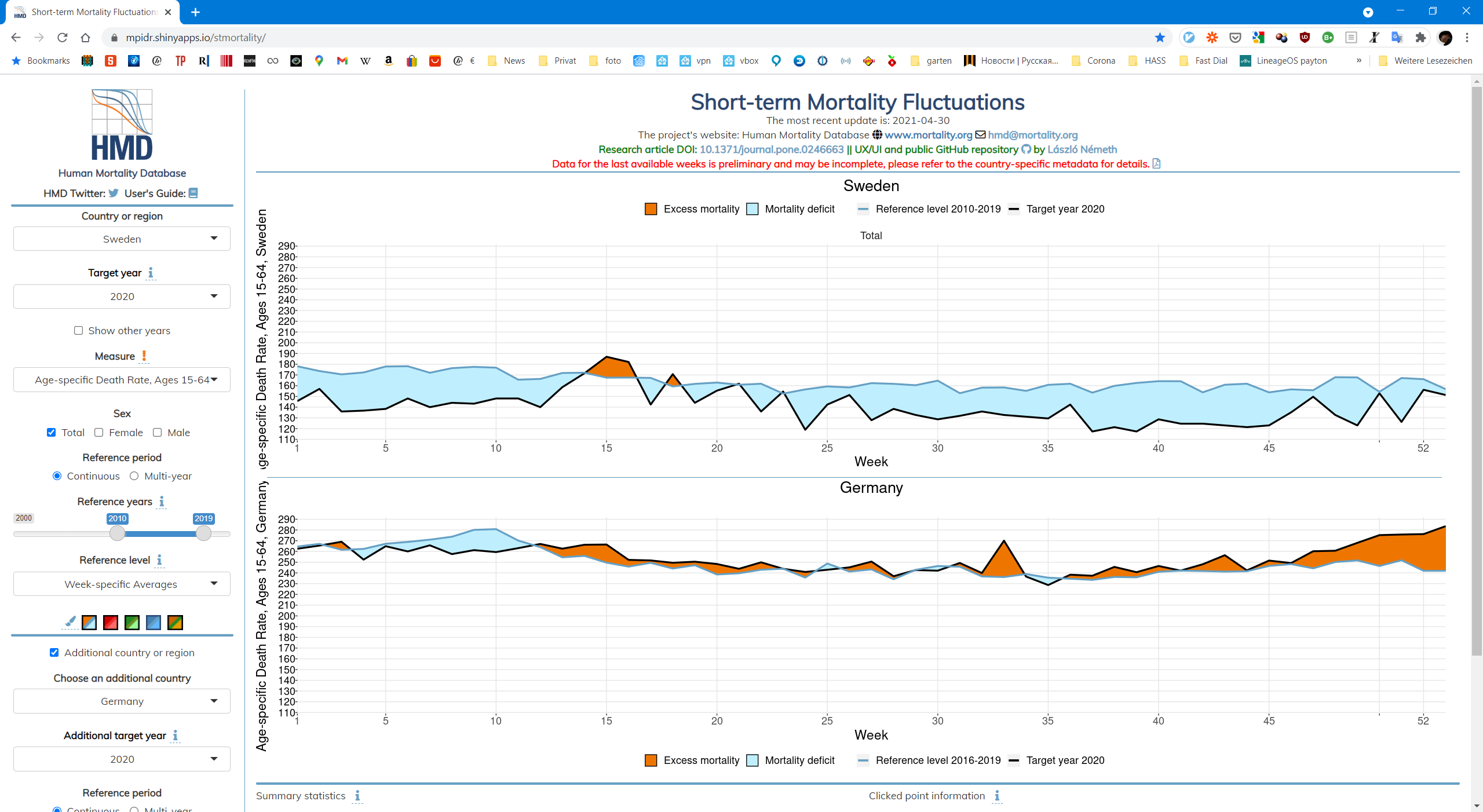Viewport: 1483px width, 812px height.
Task: Click the 2010 reference years slider handle
Action: pyautogui.click(x=117, y=533)
